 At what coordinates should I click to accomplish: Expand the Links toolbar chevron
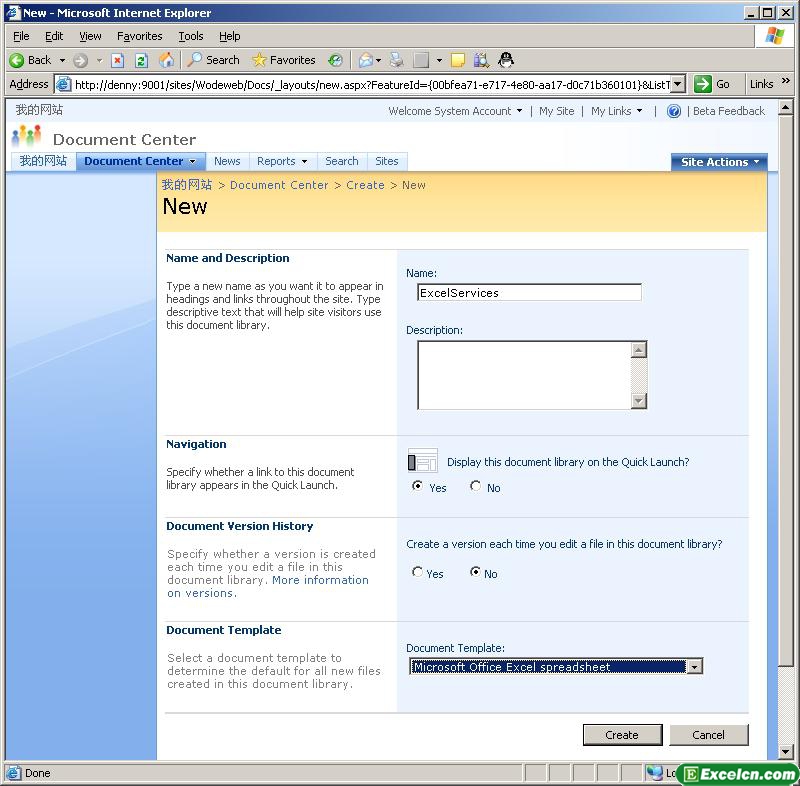786,81
